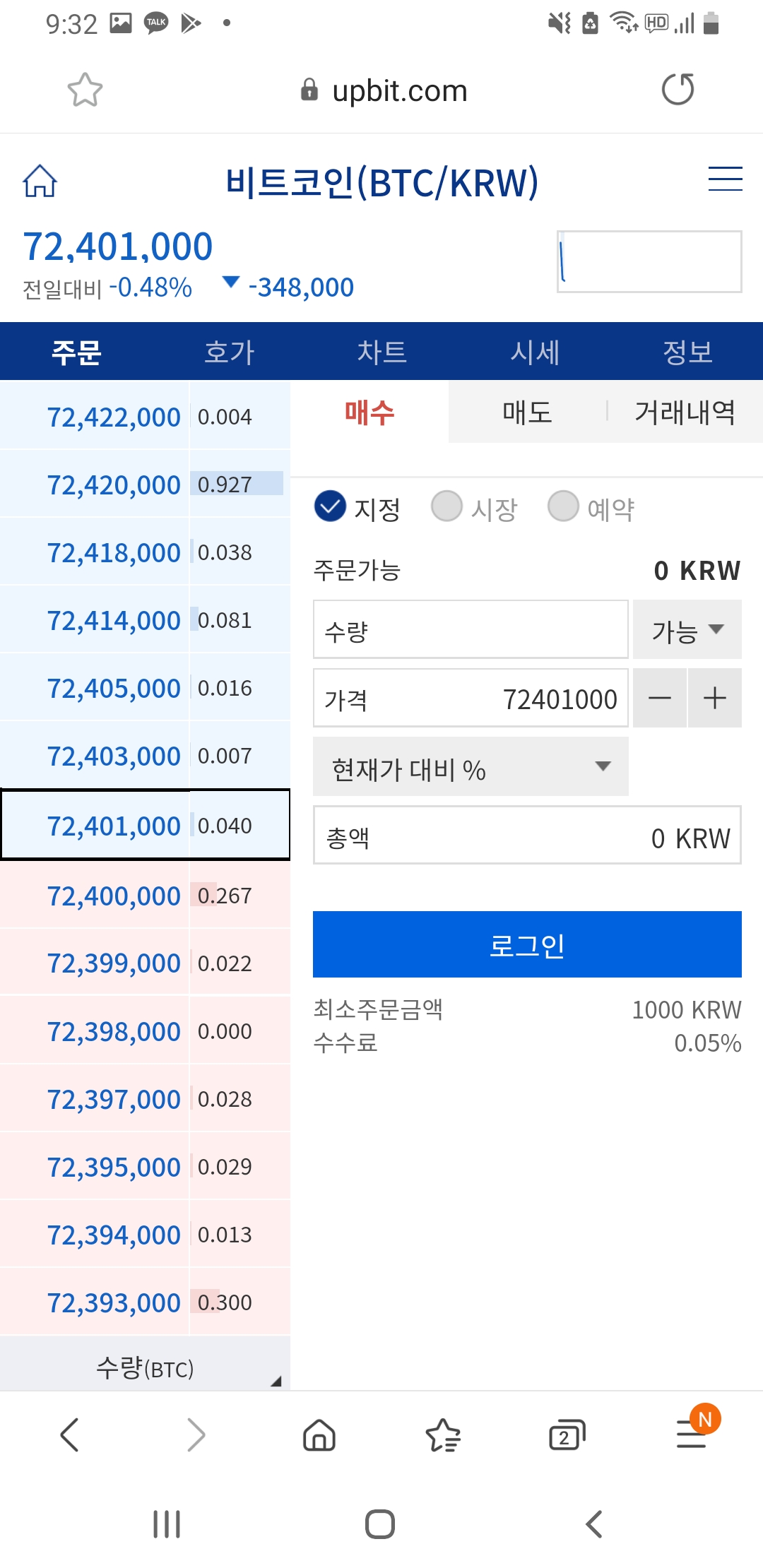Tap the Upbit home icon
Viewport: 763px width, 1568px height.
[40, 181]
